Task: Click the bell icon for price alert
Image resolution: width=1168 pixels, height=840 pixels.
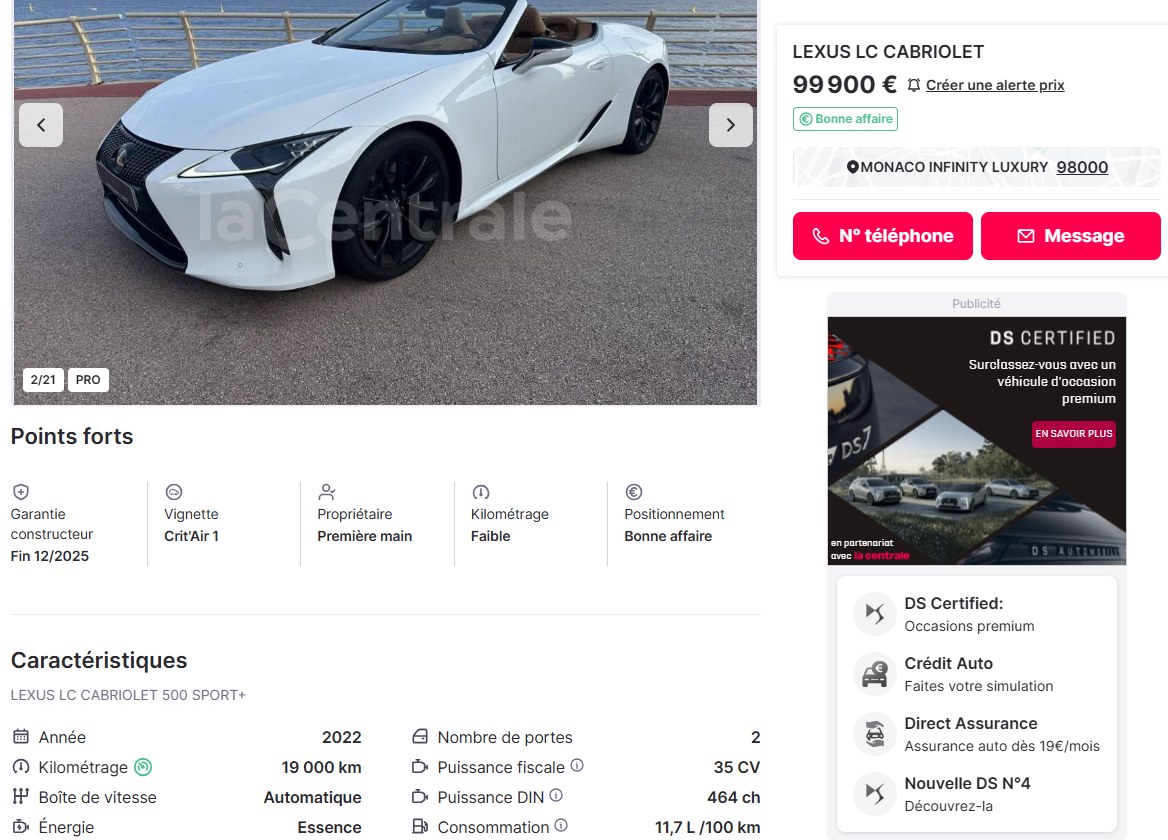Action: (x=914, y=85)
